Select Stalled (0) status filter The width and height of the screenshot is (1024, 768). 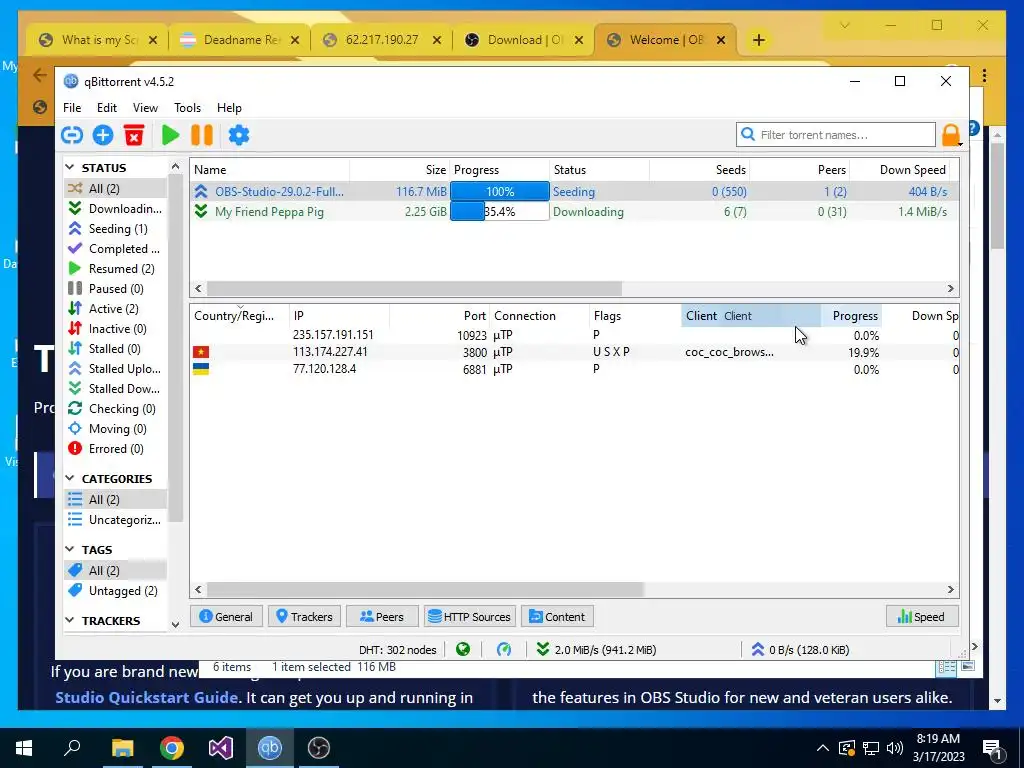point(116,349)
